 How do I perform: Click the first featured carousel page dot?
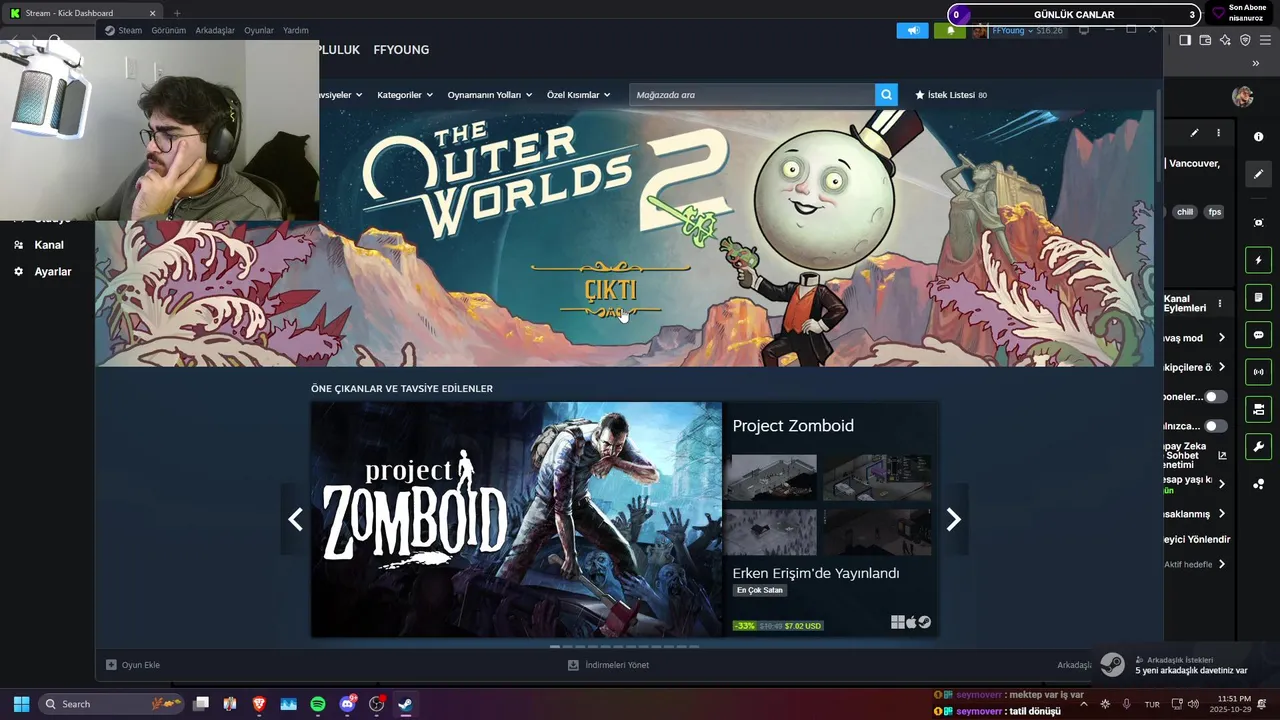pyautogui.click(x=555, y=647)
